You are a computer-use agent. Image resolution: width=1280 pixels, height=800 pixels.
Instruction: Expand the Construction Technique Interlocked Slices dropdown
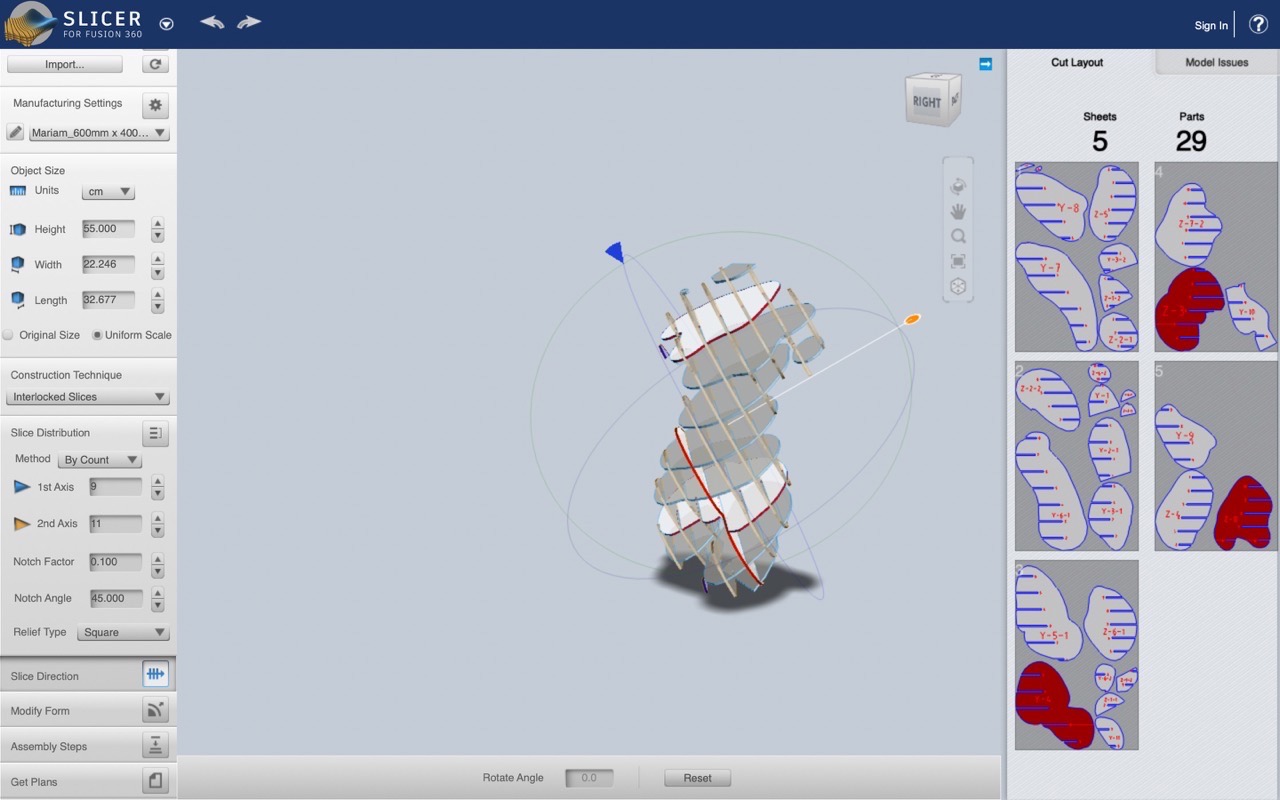coord(88,397)
